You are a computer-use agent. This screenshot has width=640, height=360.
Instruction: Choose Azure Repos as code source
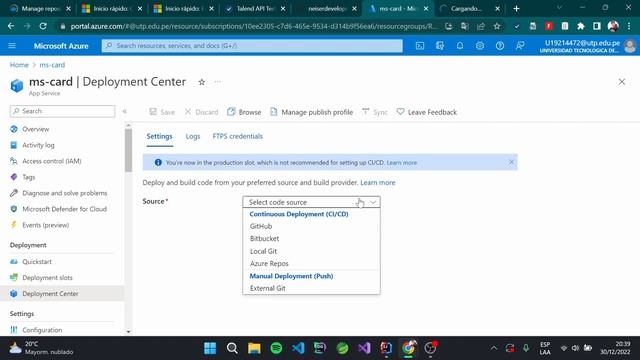click(x=269, y=264)
